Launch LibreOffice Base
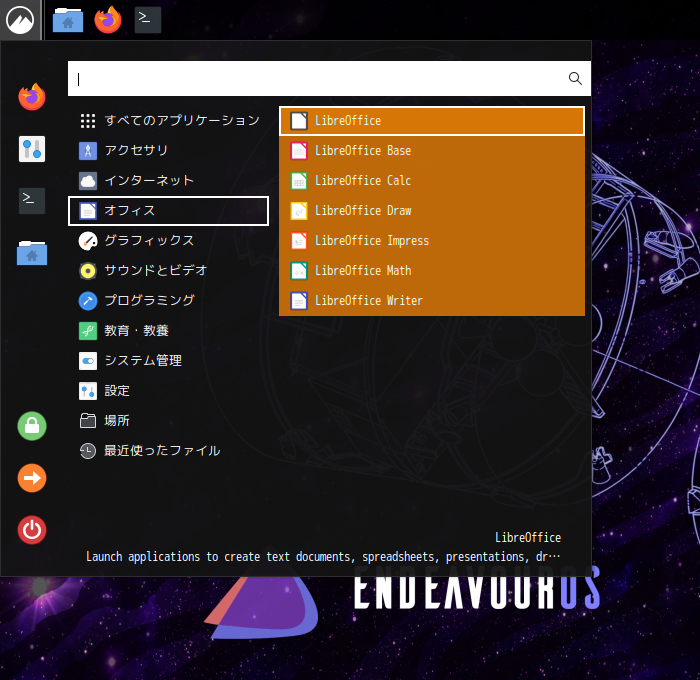Image resolution: width=700 pixels, height=680 pixels. (x=432, y=150)
